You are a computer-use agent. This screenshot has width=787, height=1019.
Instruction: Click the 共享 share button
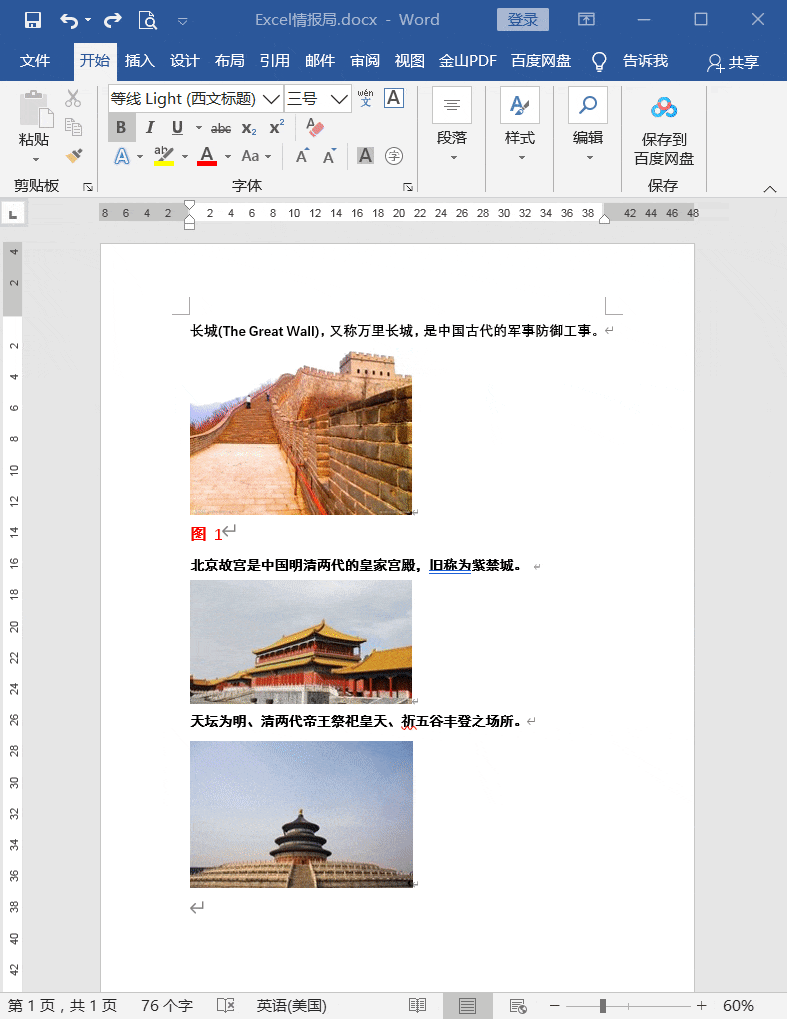(x=732, y=62)
